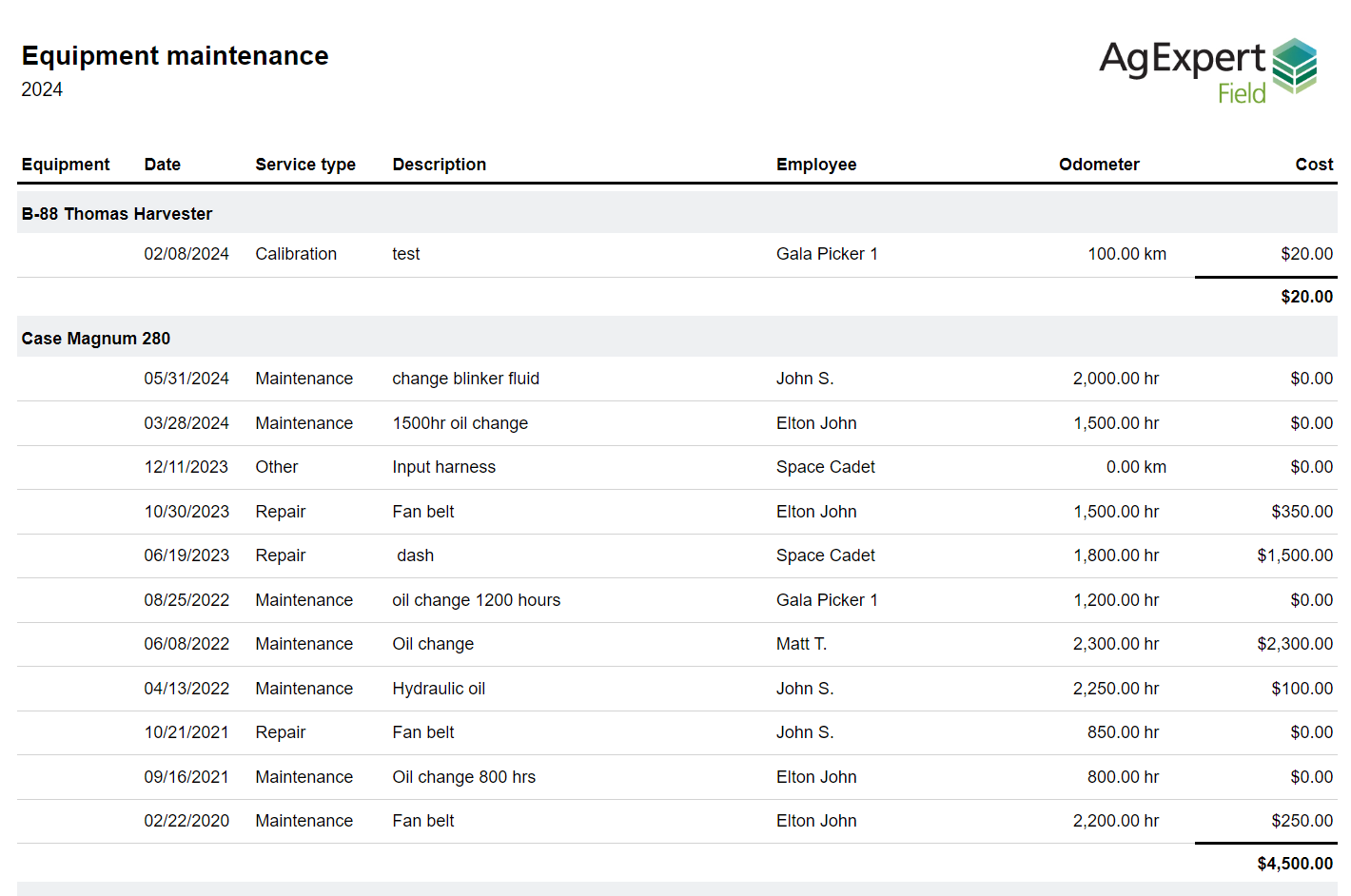Select the Service type column header
This screenshot has width=1351, height=896.
(x=305, y=165)
